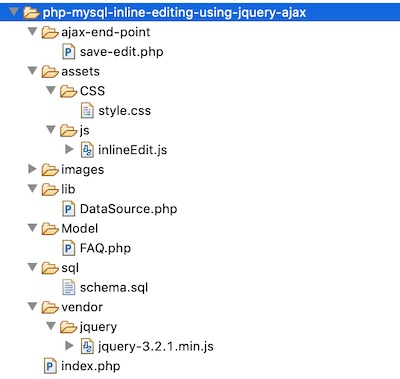Click the project root folder icon

coord(31,13)
